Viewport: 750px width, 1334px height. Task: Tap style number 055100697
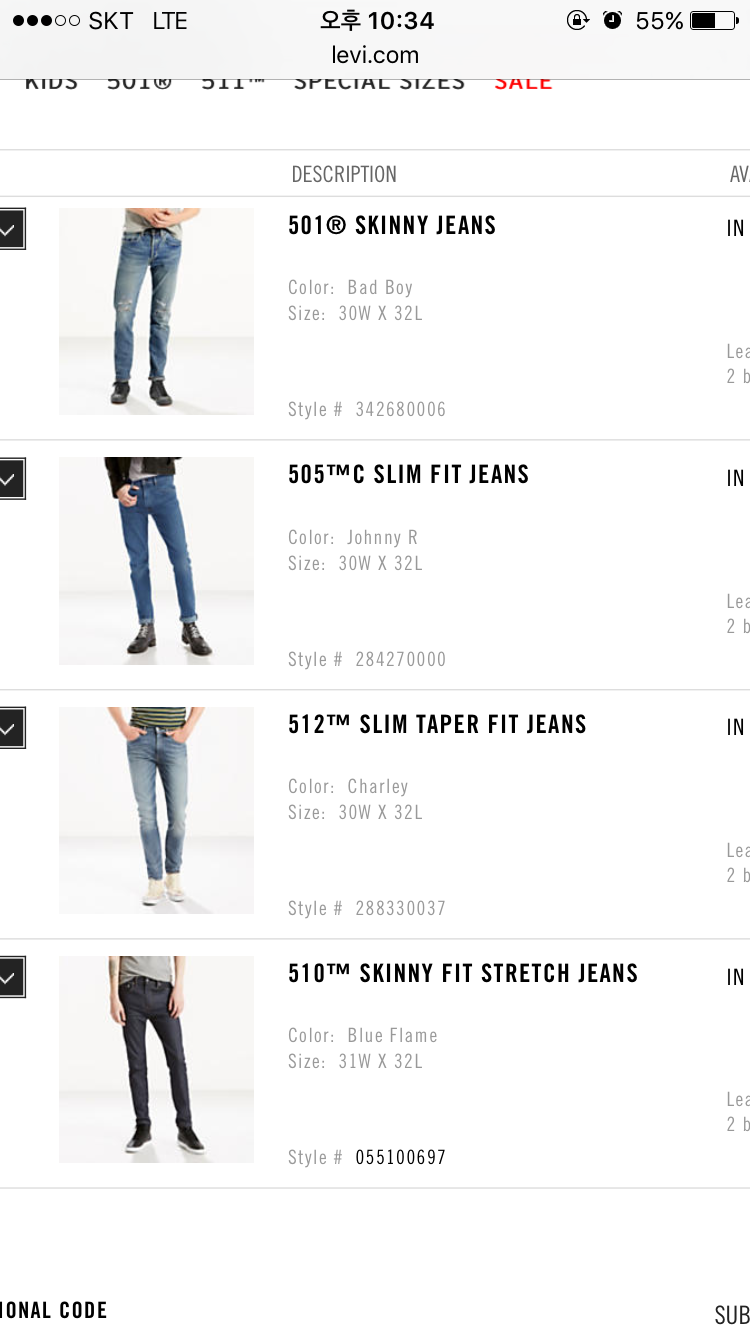tap(401, 1157)
